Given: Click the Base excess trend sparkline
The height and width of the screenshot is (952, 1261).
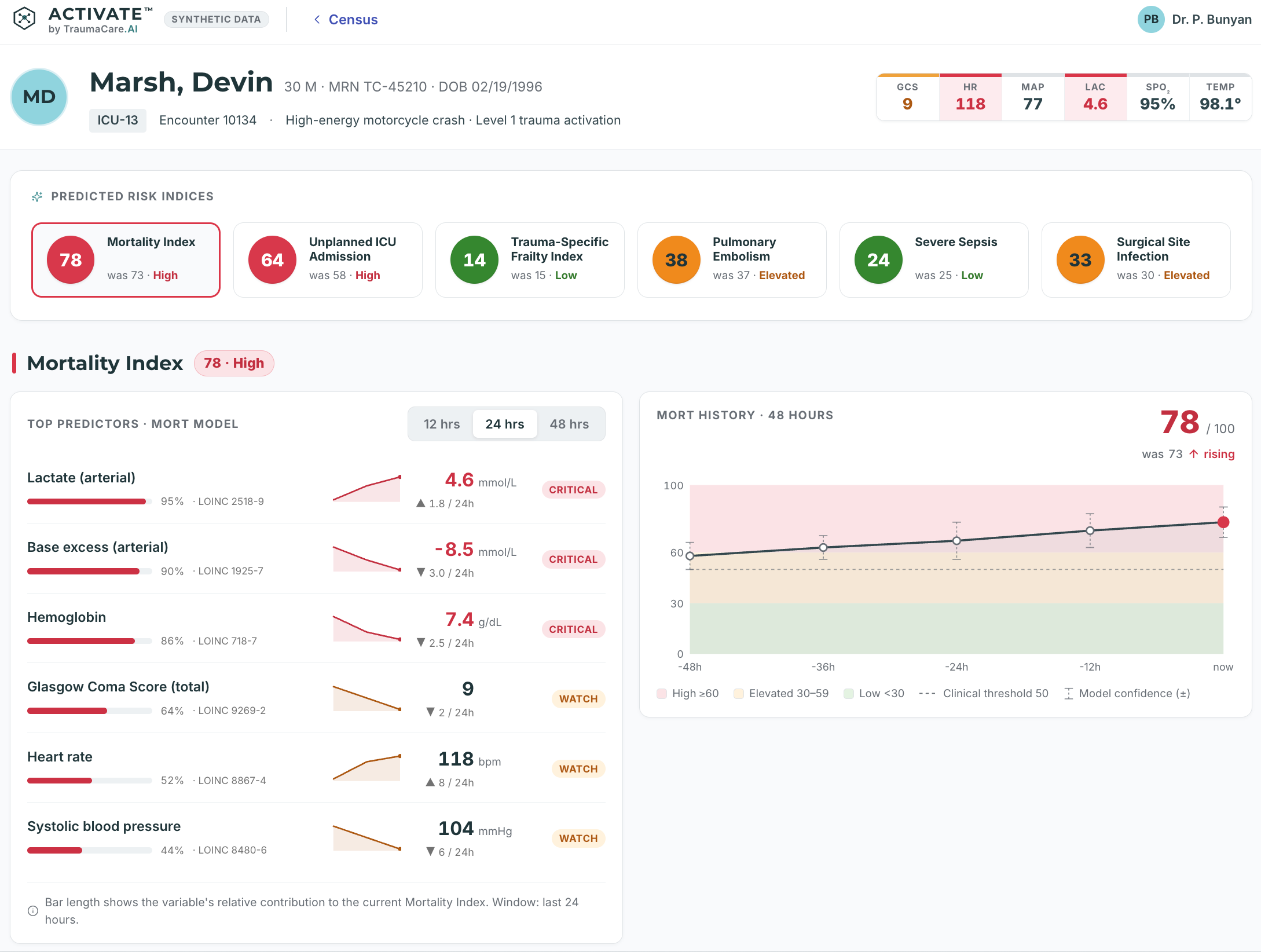Looking at the screenshot, I should pos(367,558).
